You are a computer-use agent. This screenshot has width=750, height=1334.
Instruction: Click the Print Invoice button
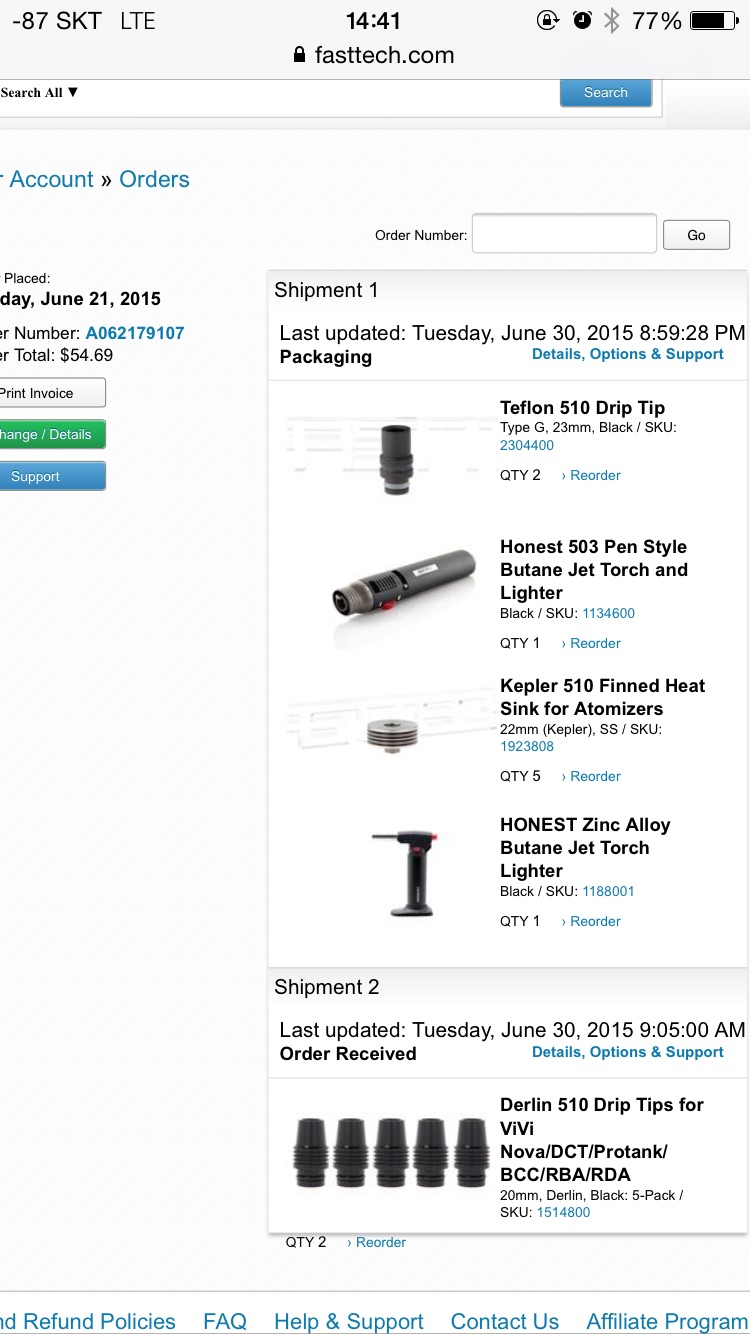click(x=50, y=393)
